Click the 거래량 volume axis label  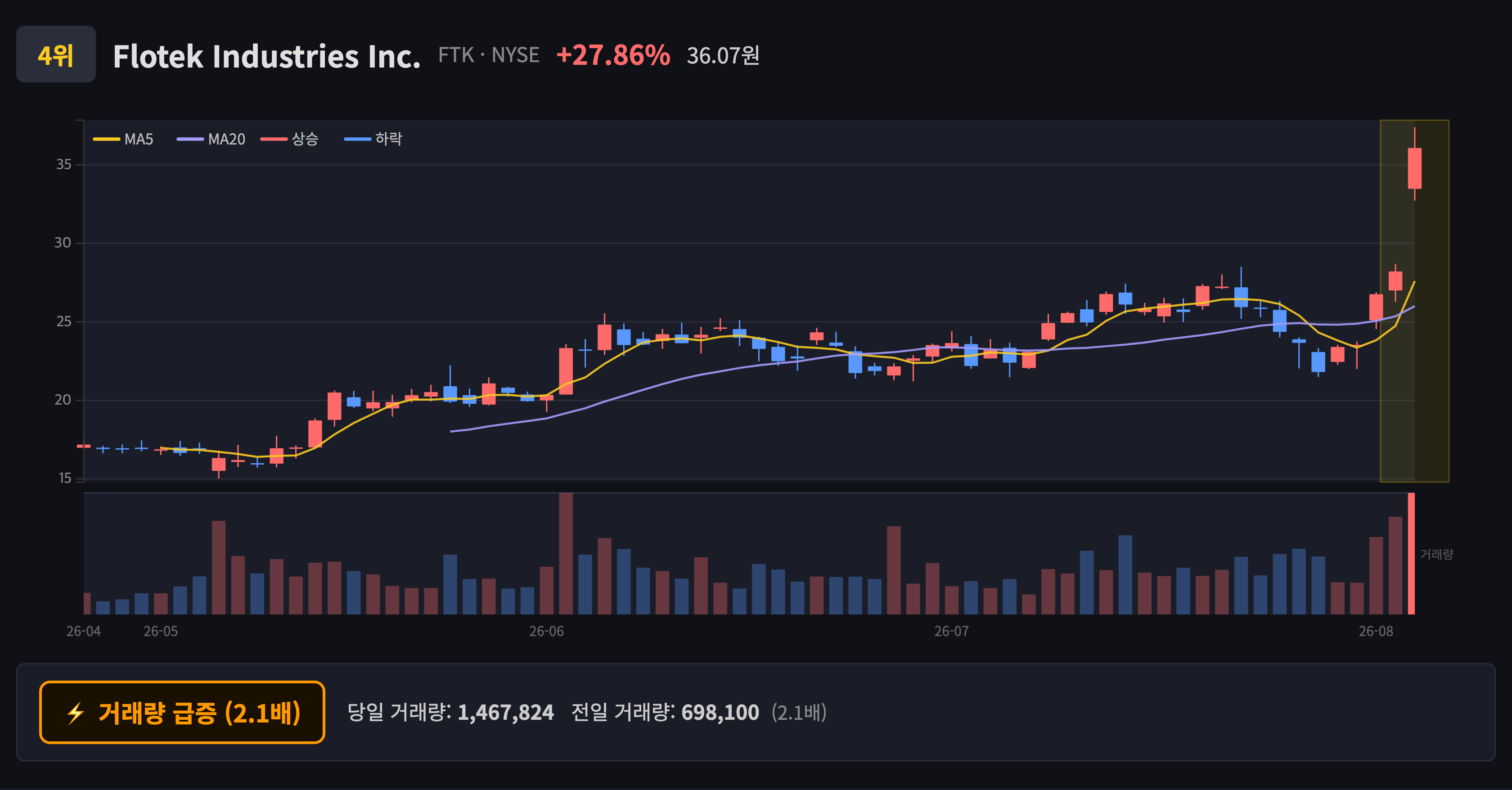[x=1436, y=554]
